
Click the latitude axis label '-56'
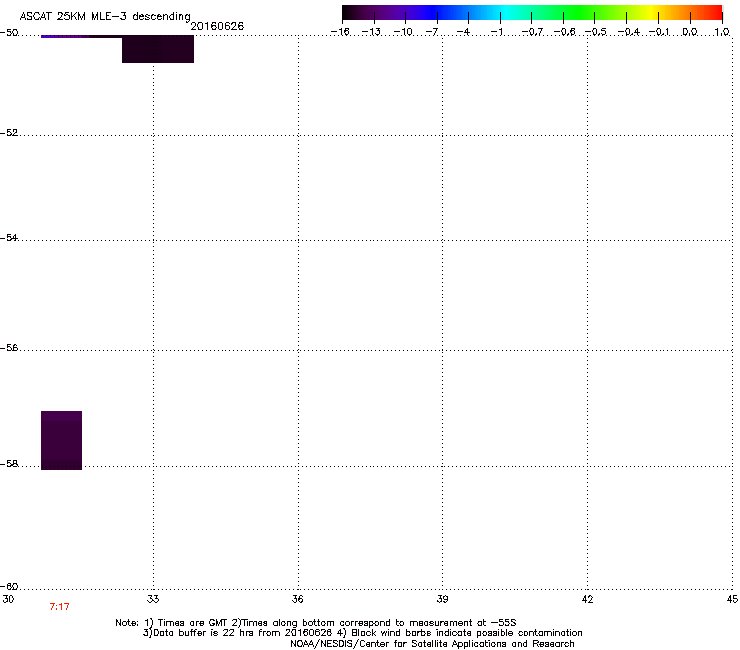[9, 348]
